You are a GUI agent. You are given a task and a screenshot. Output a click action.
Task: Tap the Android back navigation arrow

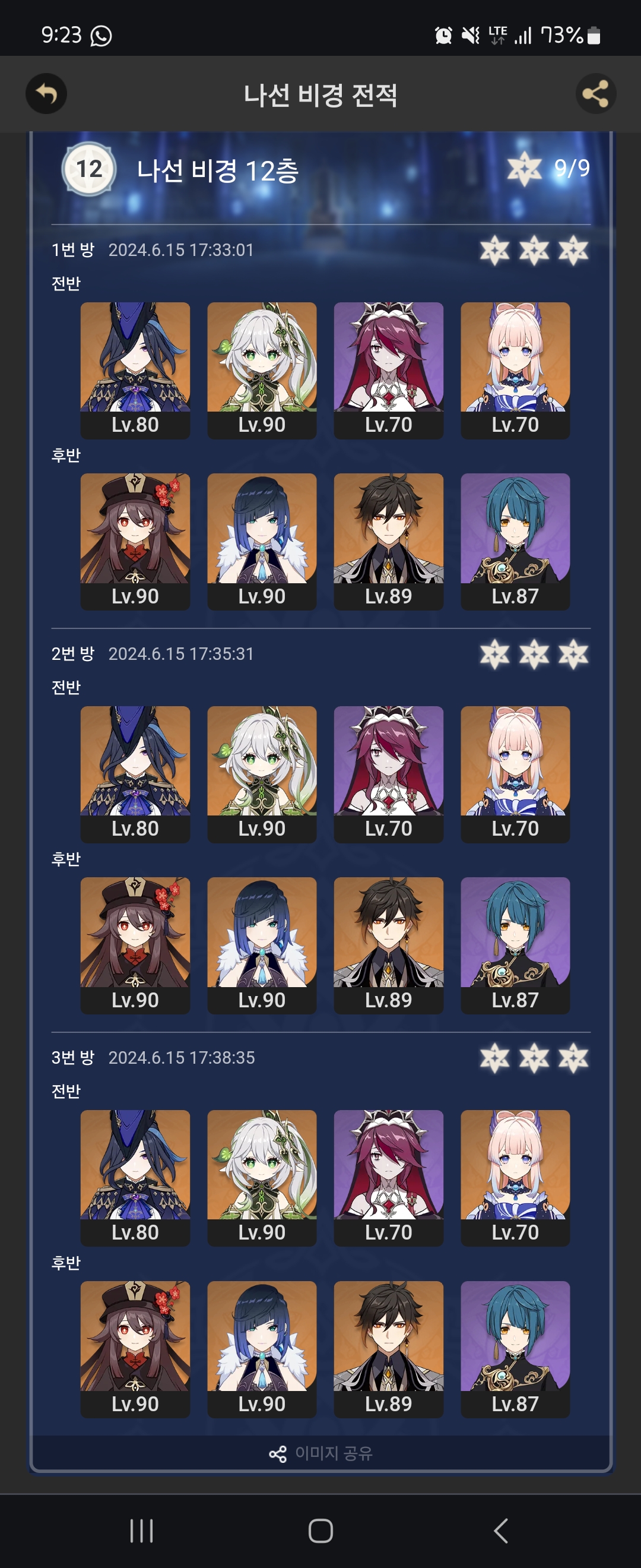pyautogui.click(x=500, y=1531)
